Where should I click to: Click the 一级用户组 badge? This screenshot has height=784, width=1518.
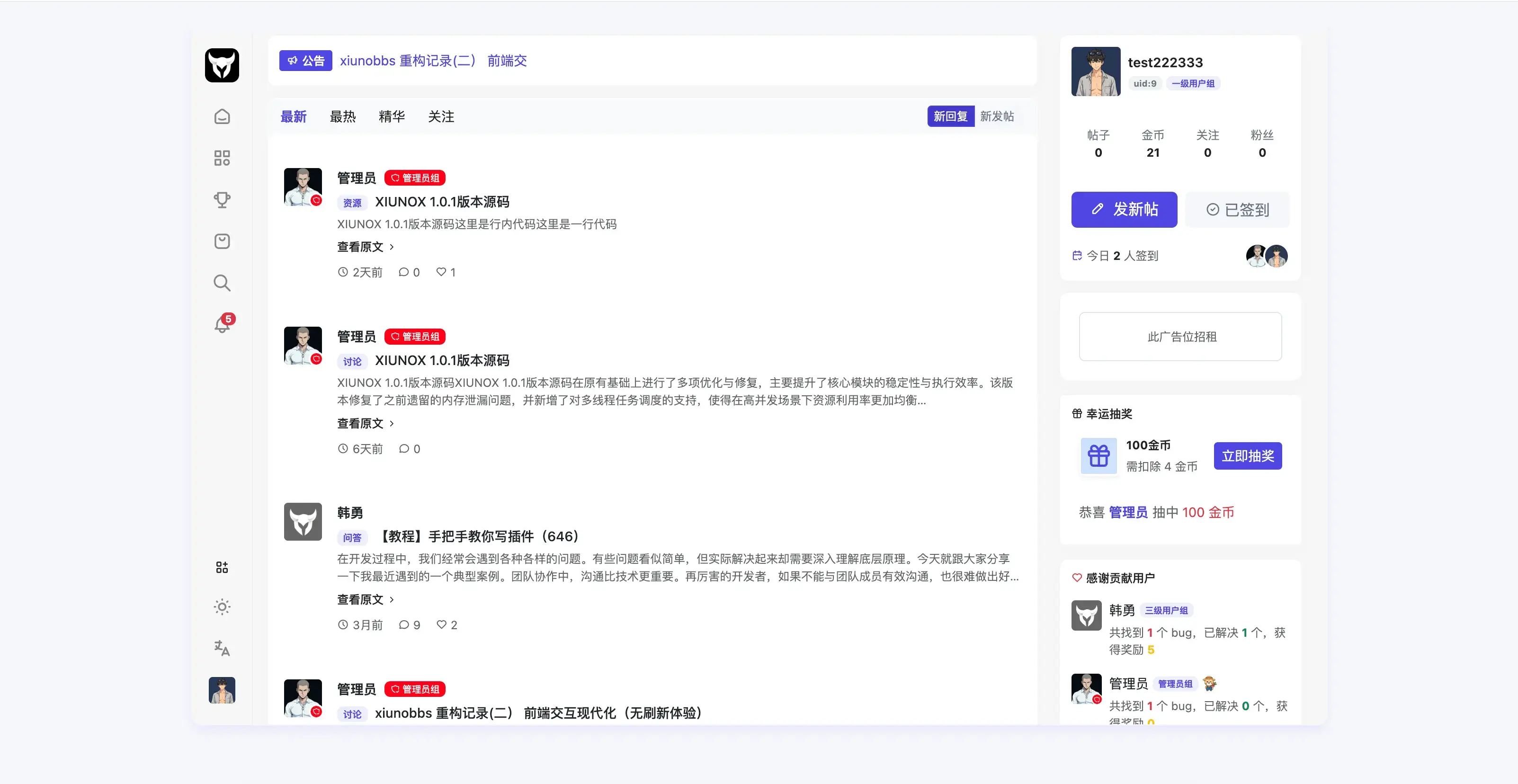point(1193,84)
